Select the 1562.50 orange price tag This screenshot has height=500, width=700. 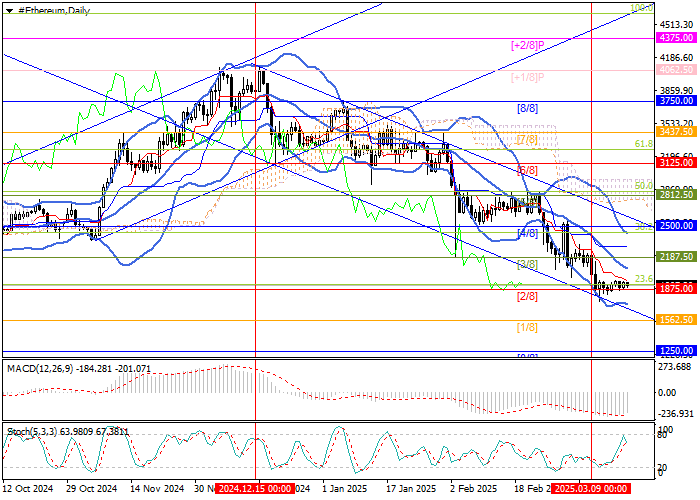[x=677, y=320]
